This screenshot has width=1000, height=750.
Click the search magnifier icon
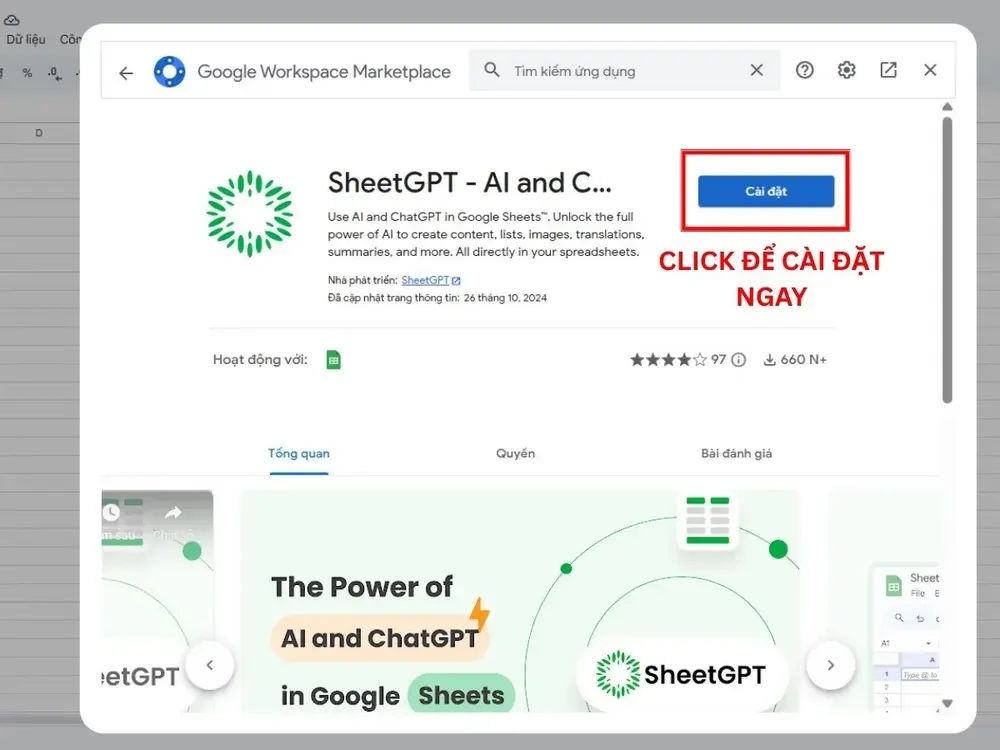[x=491, y=70]
